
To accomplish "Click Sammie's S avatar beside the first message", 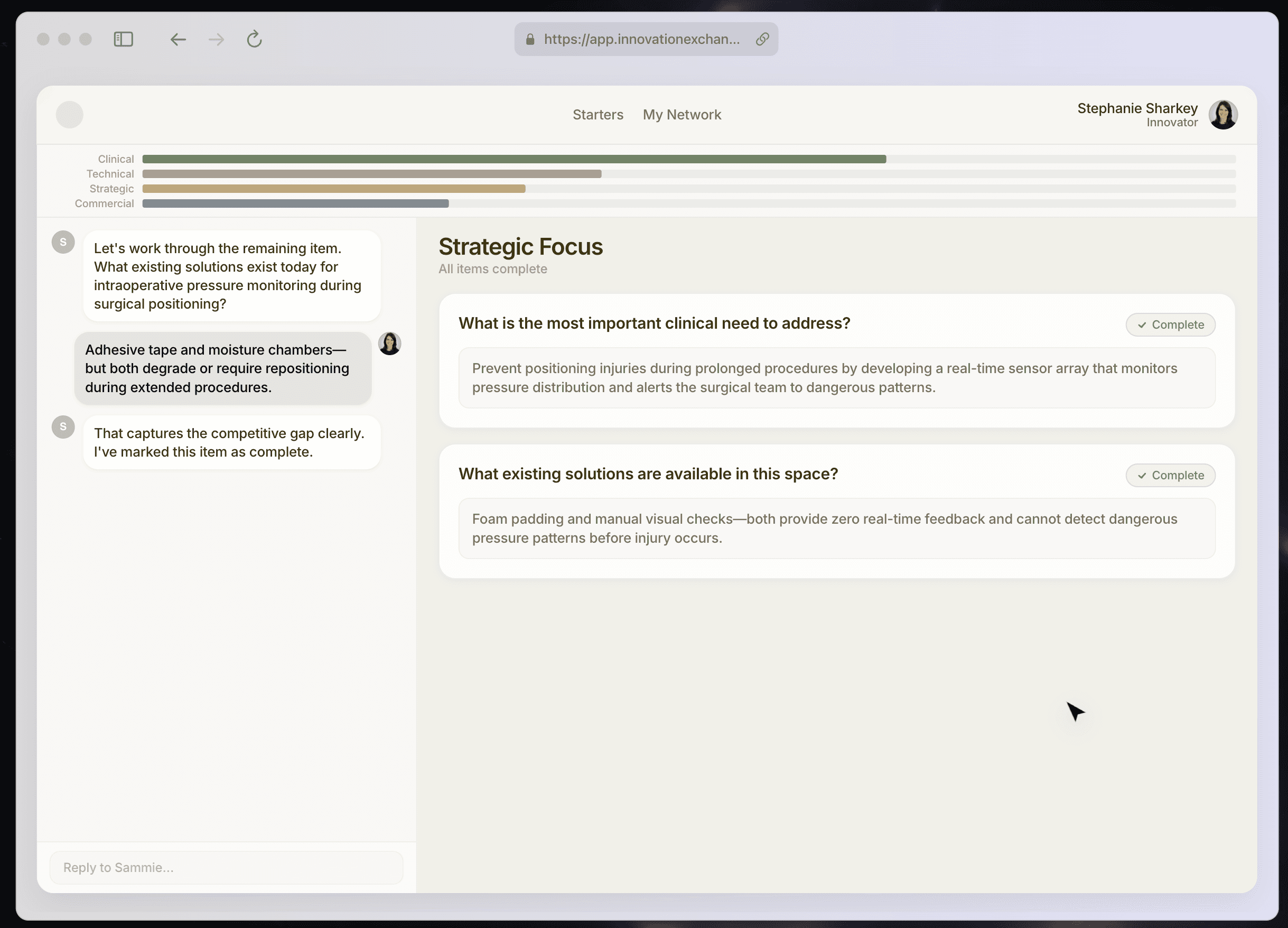I will point(63,243).
